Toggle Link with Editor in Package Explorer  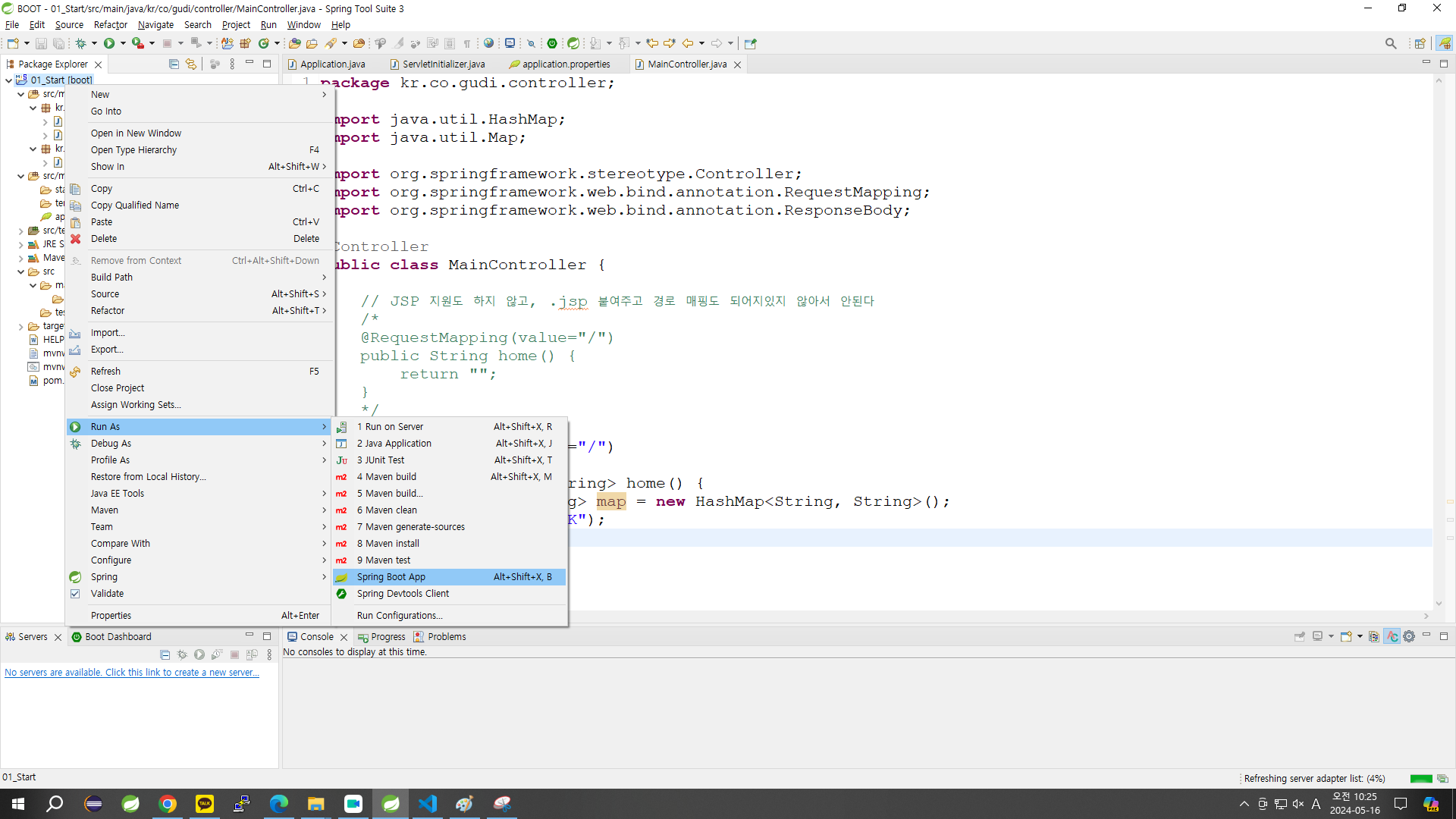191,64
